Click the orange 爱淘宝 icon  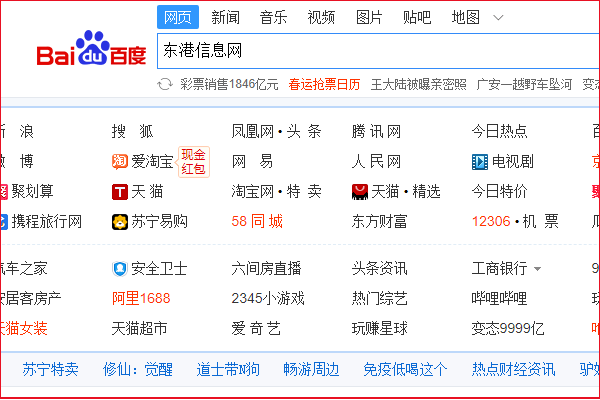tap(120, 162)
